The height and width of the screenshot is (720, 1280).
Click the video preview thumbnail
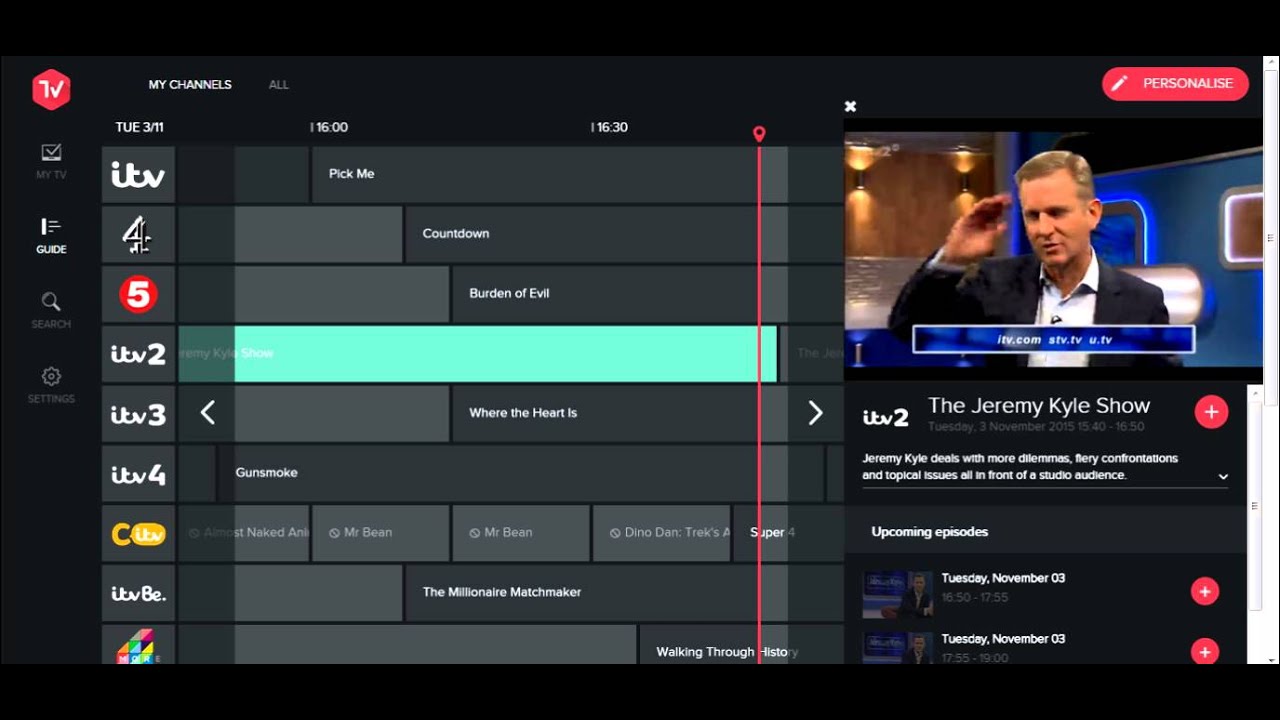(x=1053, y=250)
